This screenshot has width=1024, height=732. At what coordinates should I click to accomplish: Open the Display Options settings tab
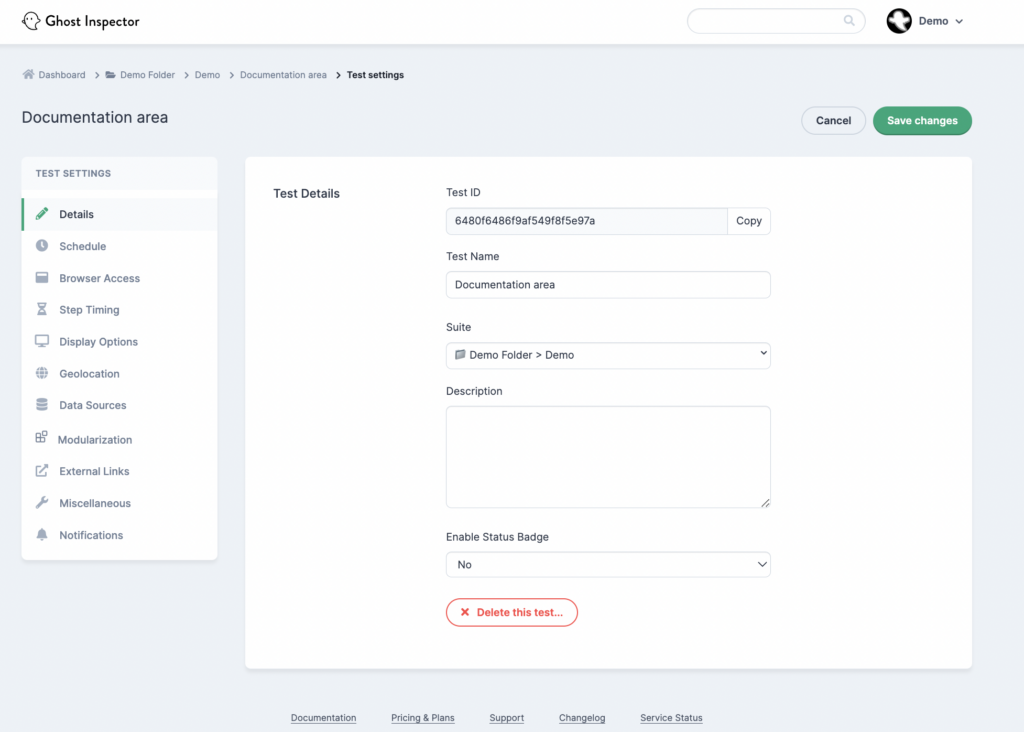pos(120,342)
